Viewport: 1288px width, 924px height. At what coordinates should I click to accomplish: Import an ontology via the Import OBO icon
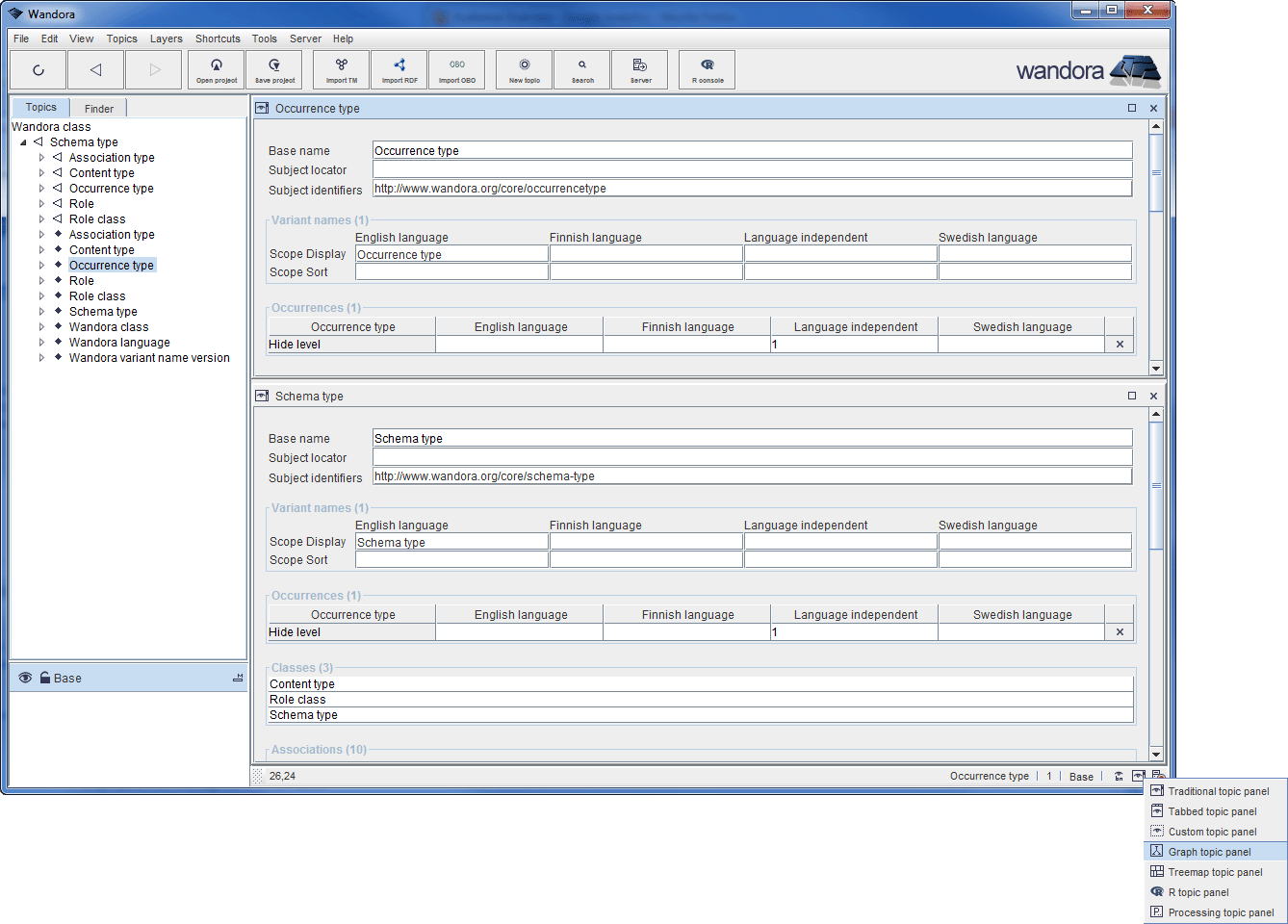coord(456,69)
